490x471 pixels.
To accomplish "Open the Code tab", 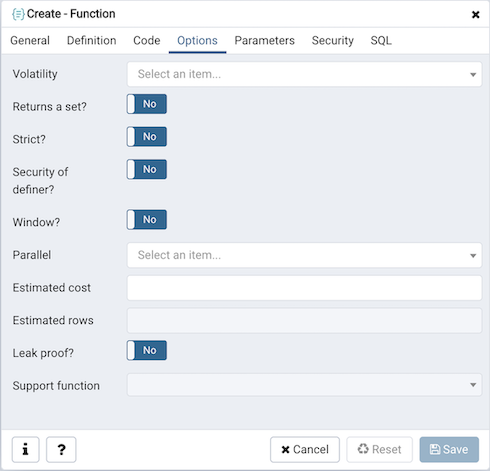I will tap(147, 40).
